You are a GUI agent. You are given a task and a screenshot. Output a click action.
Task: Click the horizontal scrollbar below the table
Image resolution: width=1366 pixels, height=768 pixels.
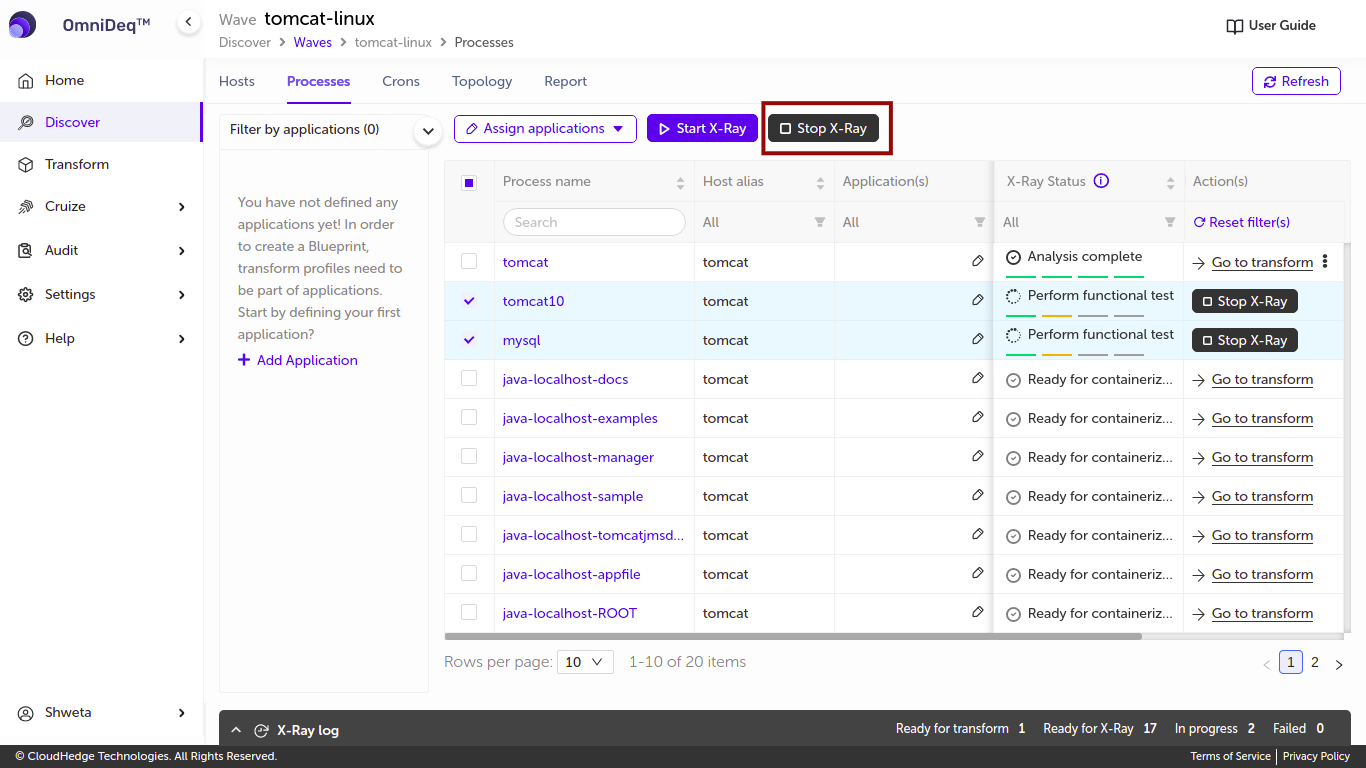(x=792, y=636)
